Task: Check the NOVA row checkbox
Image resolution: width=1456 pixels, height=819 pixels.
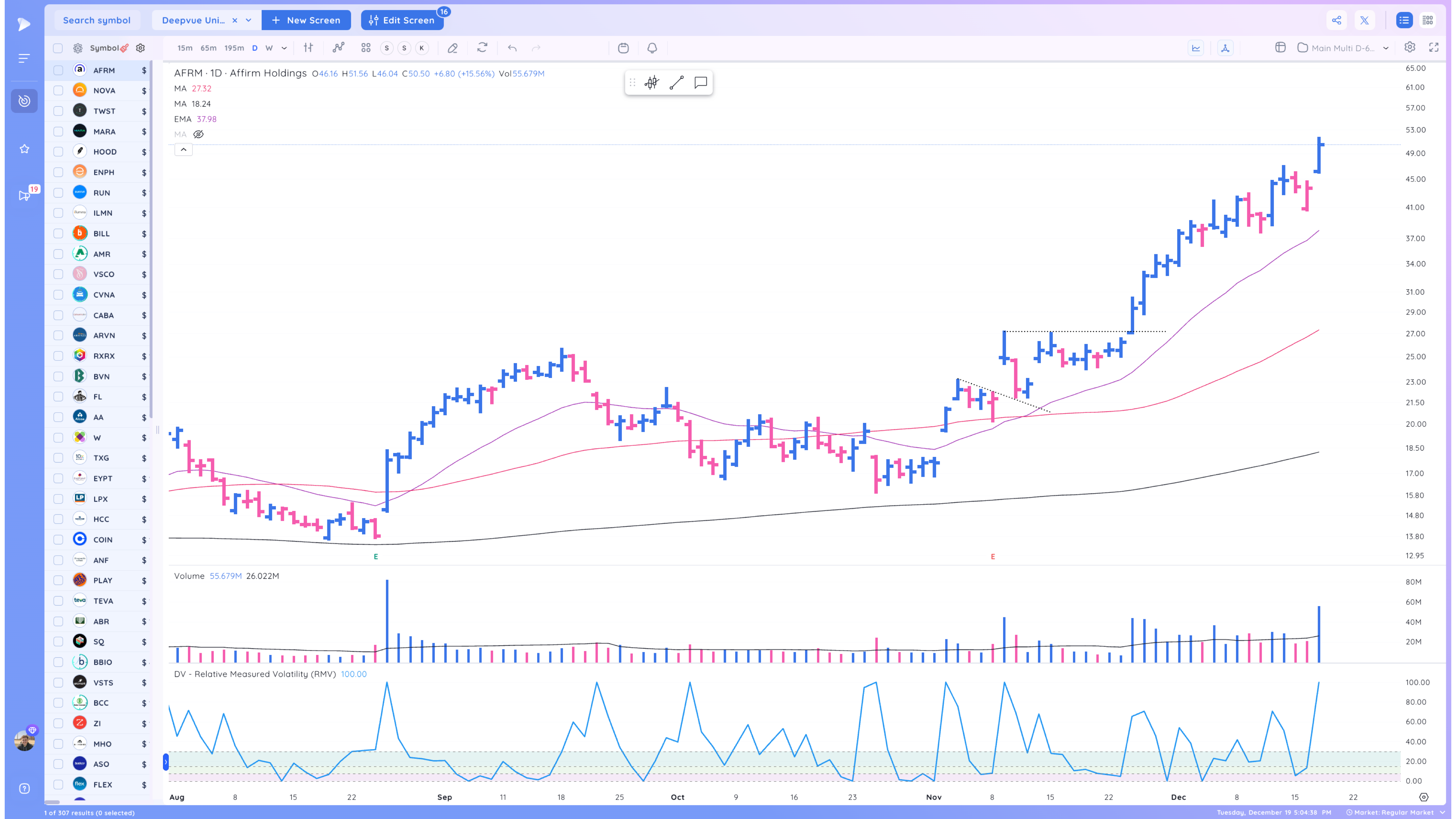Action: tap(58, 91)
